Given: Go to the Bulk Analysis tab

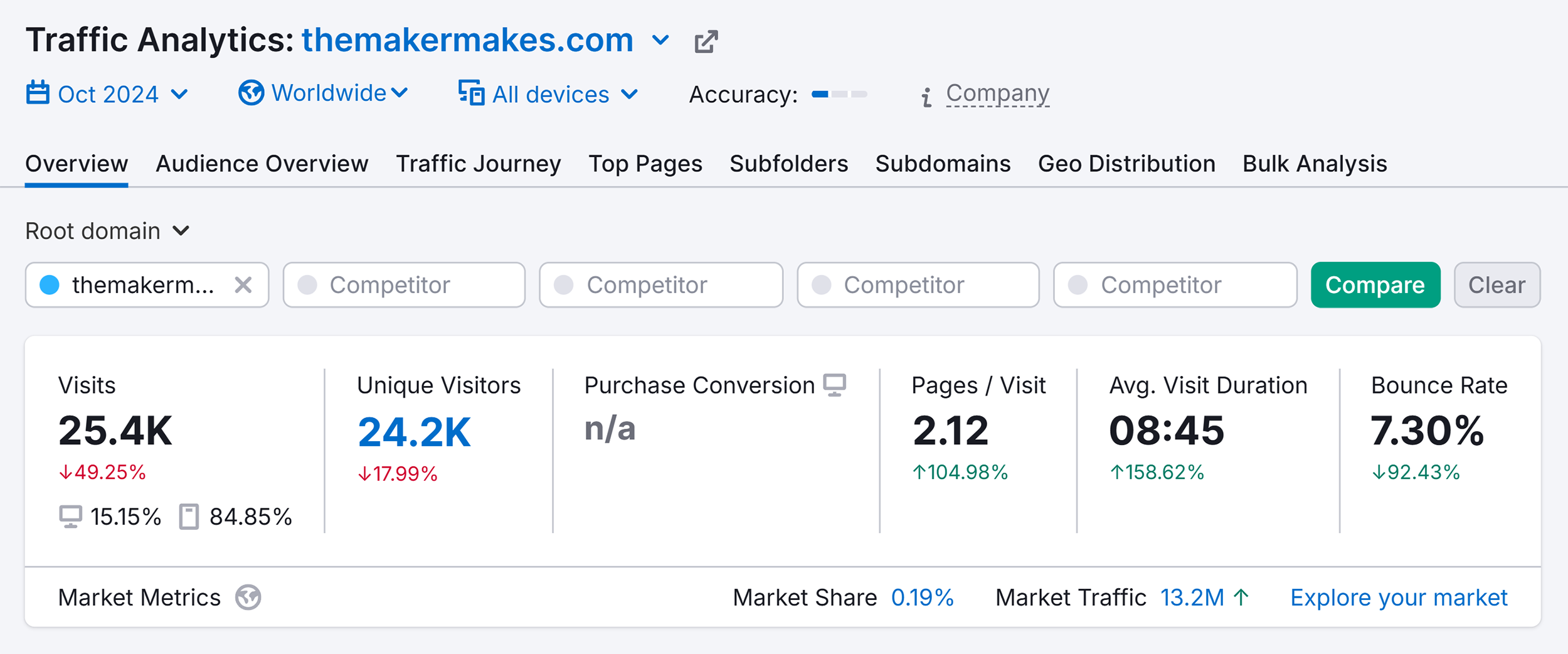Looking at the screenshot, I should 1315,164.
